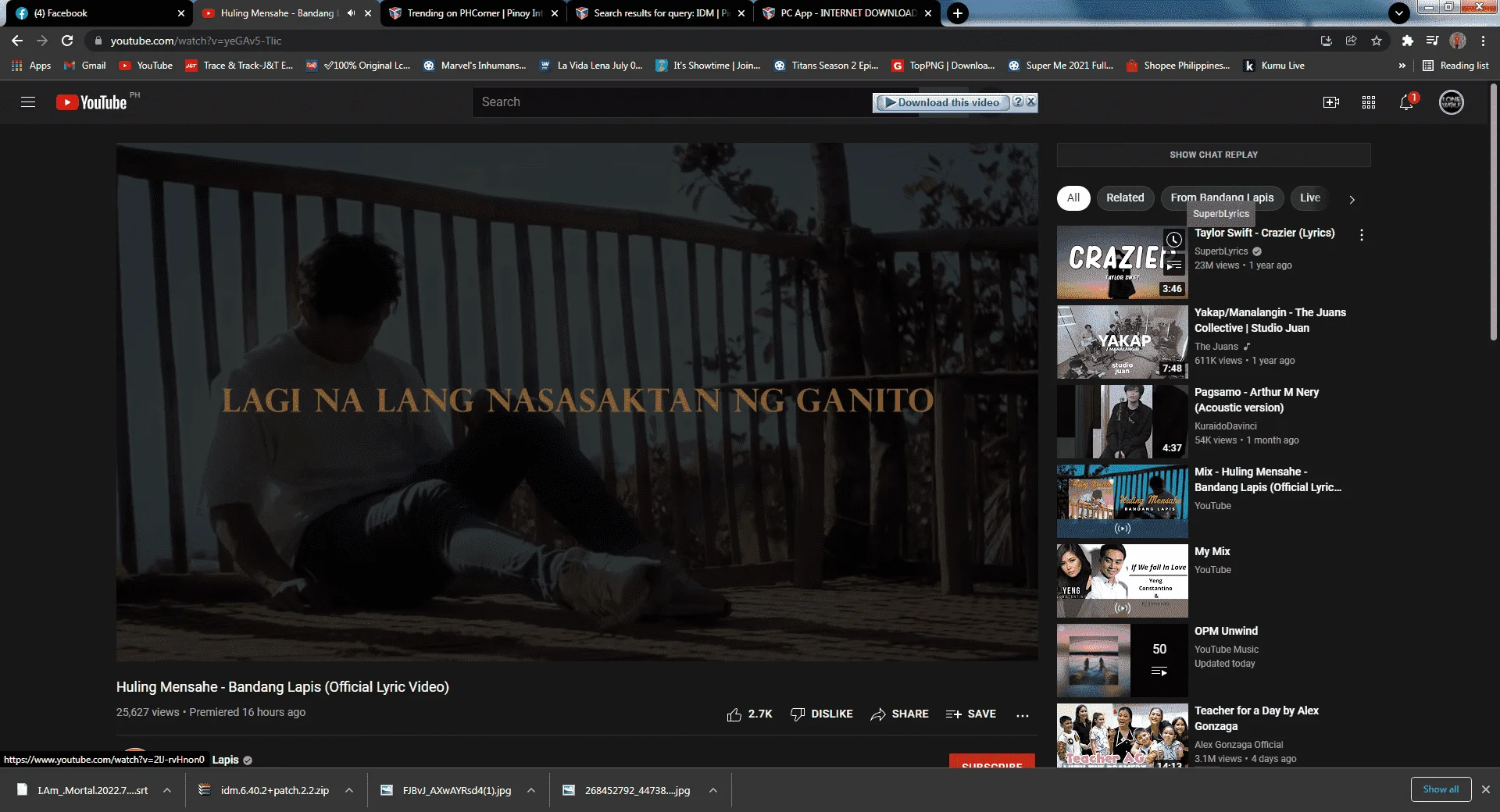Open a new browser tab

coord(957,13)
